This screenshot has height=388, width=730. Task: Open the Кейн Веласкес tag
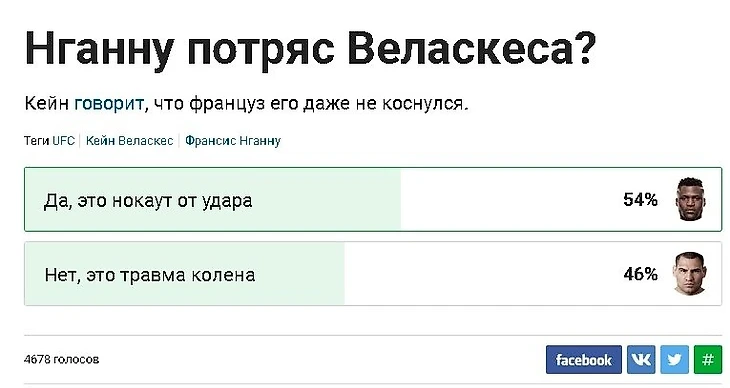click(129, 140)
